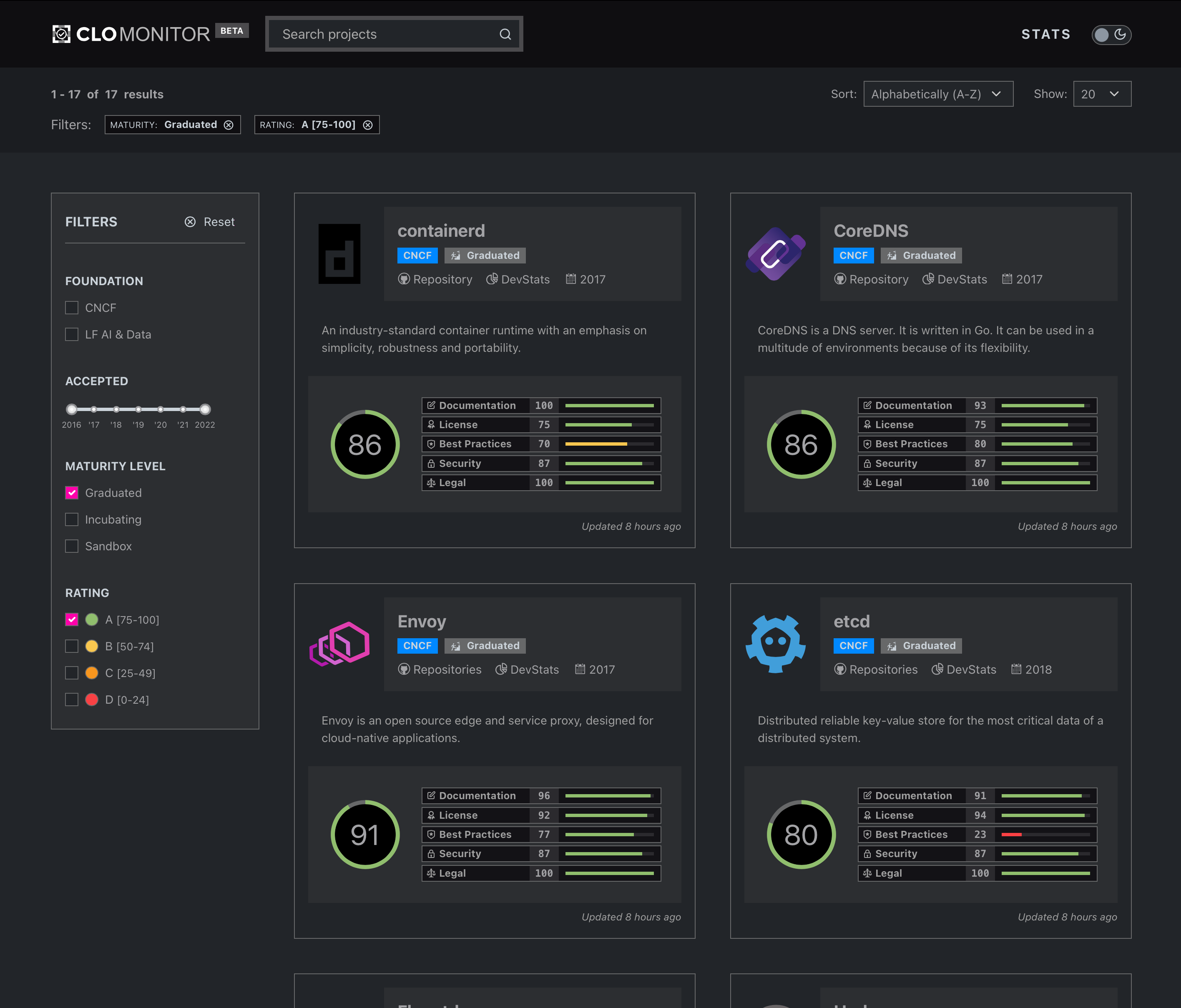The height and width of the screenshot is (1008, 1181).
Task: Remove the Rating A filter chip
Action: (x=368, y=125)
